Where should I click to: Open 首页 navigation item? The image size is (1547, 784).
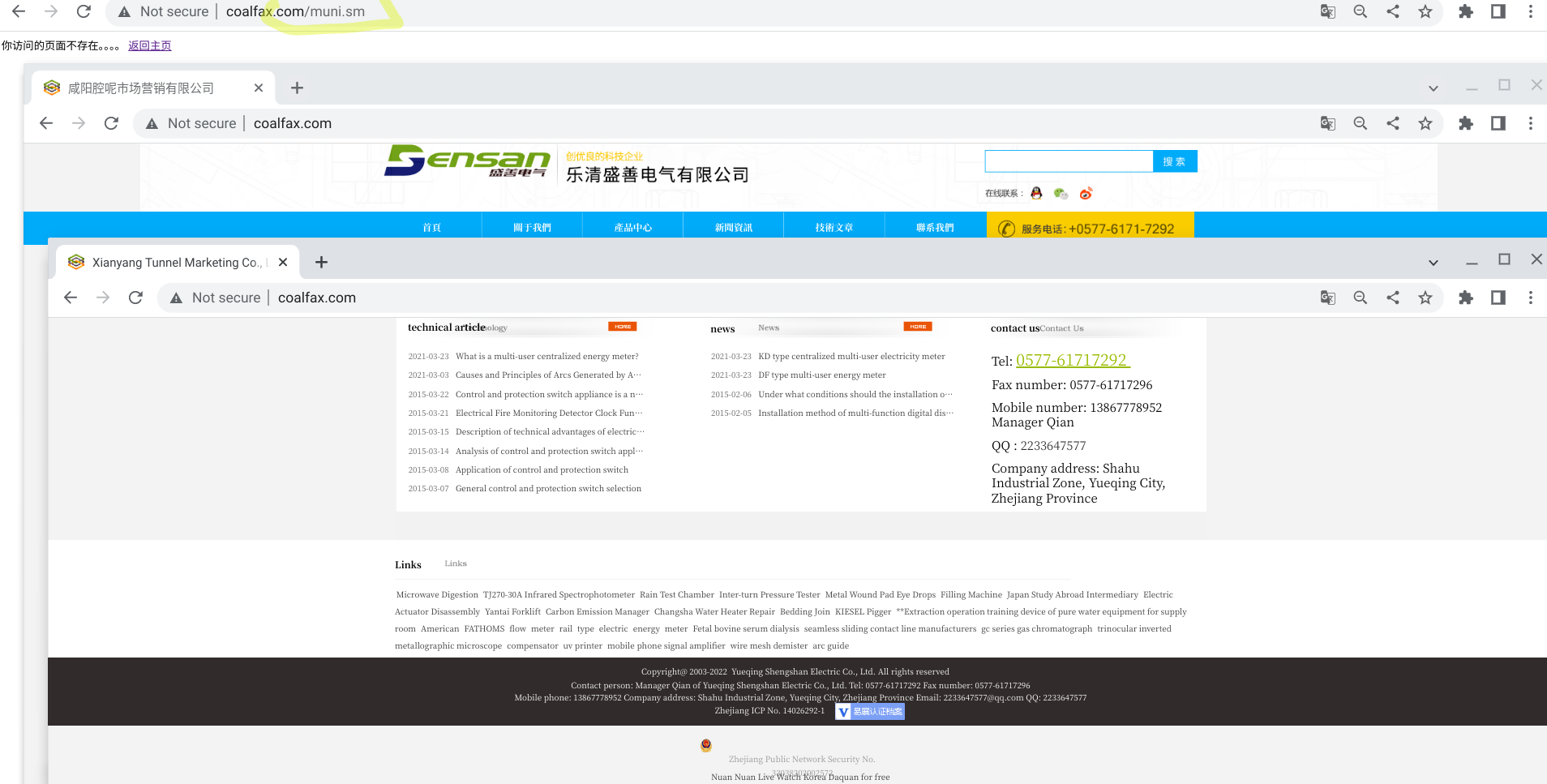point(432,228)
